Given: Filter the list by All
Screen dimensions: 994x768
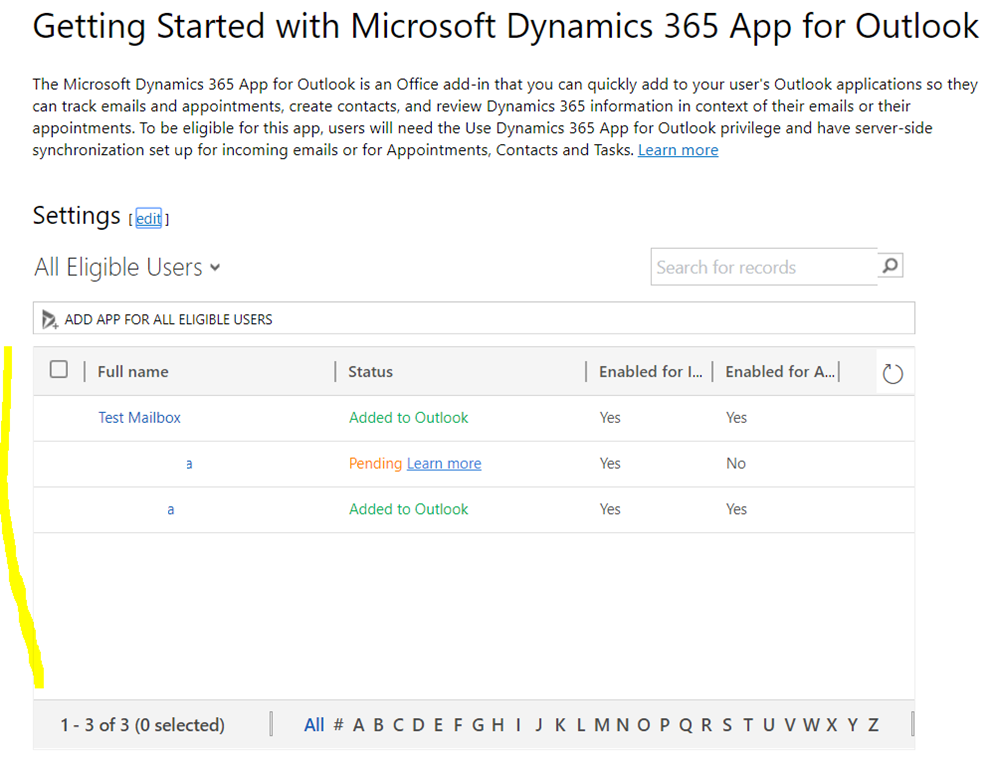Looking at the screenshot, I should 314,725.
